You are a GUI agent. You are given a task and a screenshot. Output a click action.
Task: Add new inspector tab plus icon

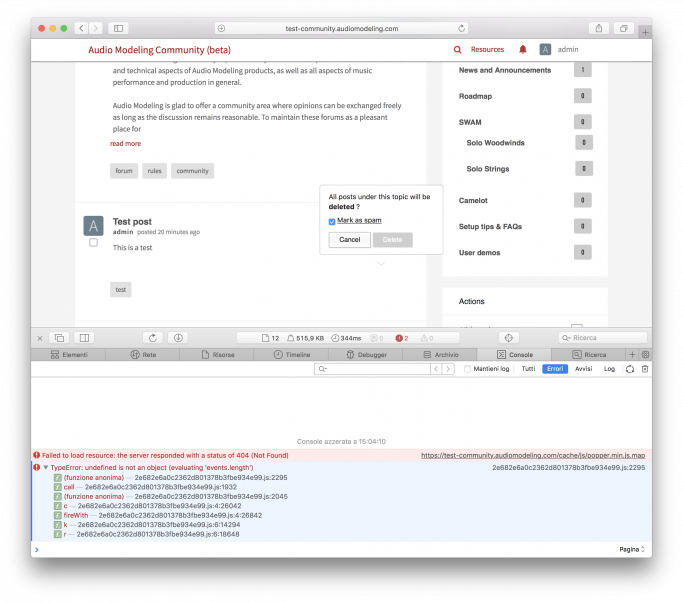(x=632, y=355)
